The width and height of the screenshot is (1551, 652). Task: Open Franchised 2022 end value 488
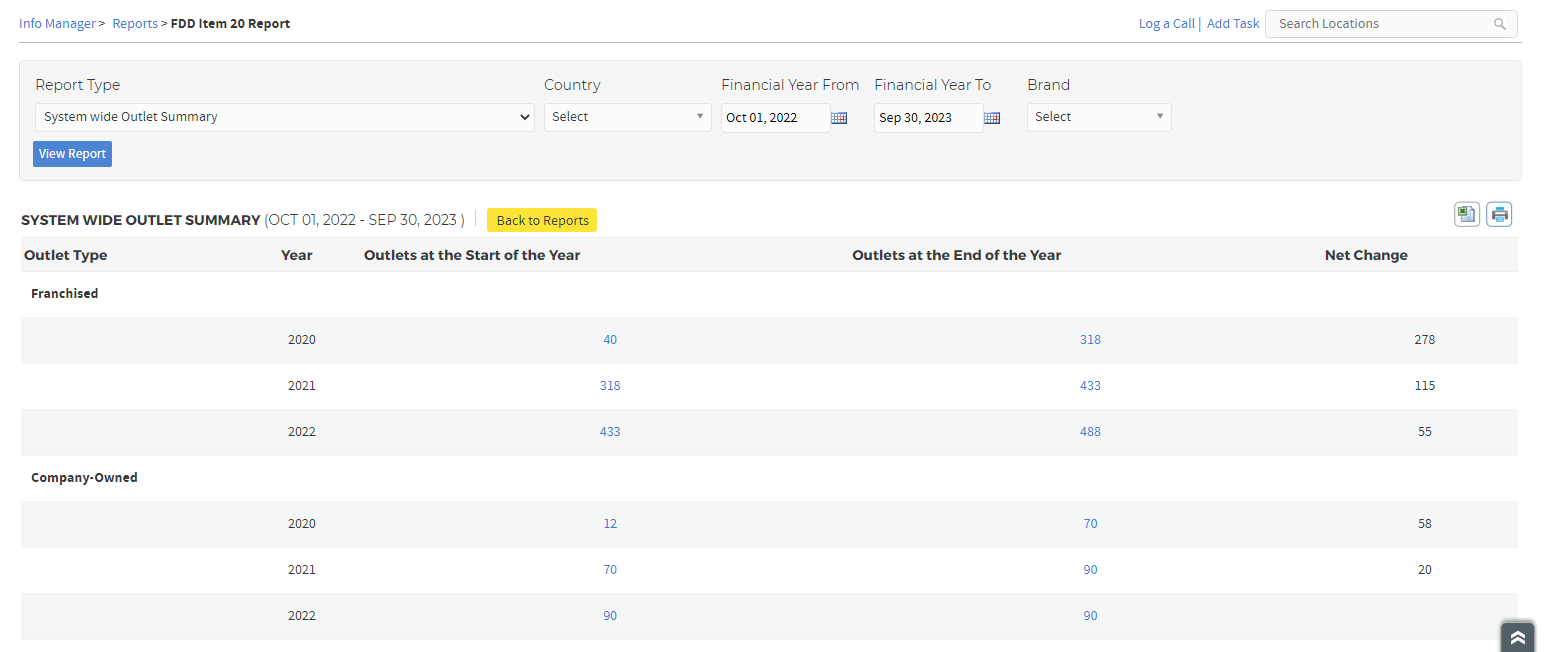pyautogui.click(x=1090, y=432)
